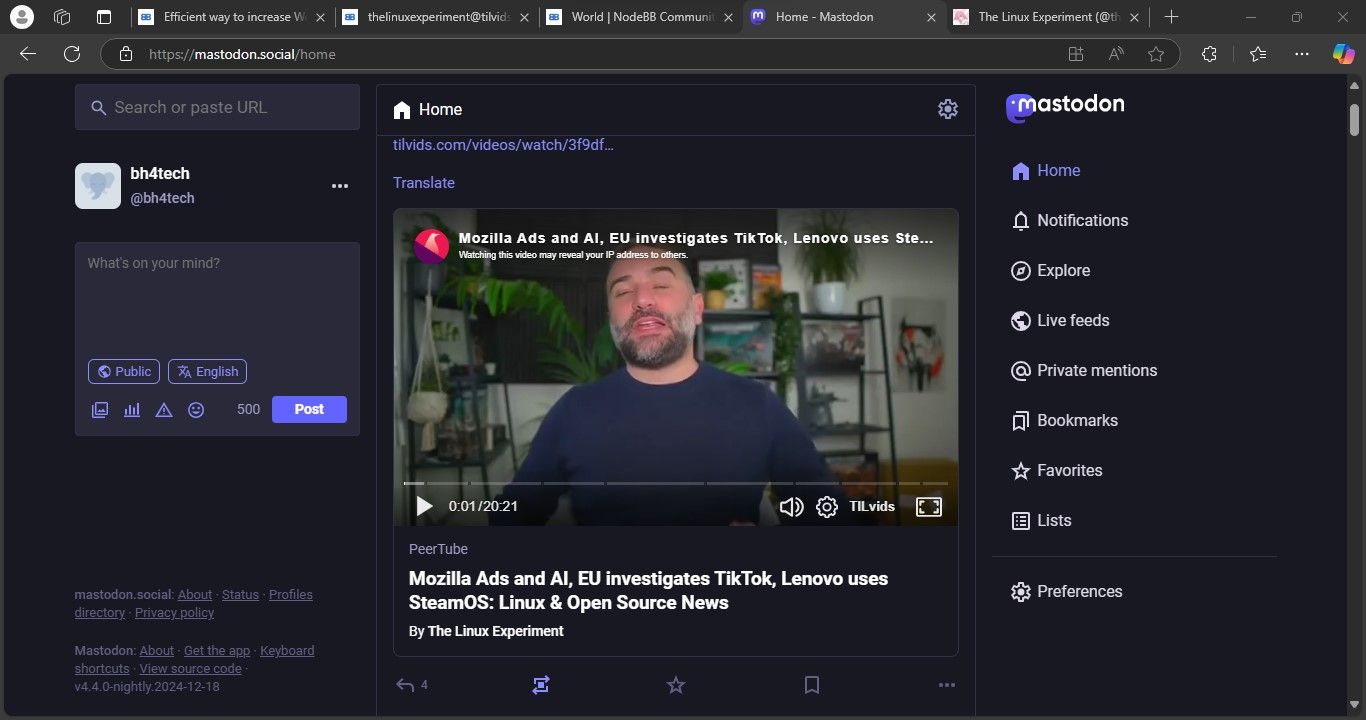Click the video channel avatar icon

click(432, 246)
